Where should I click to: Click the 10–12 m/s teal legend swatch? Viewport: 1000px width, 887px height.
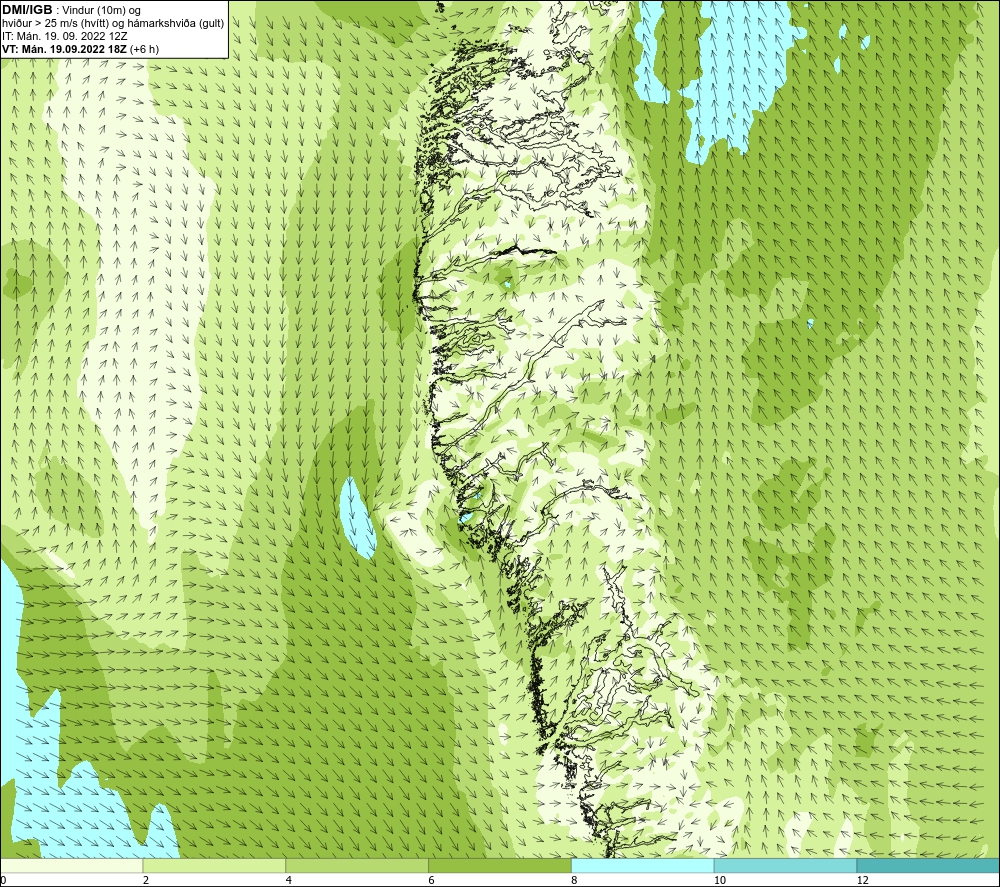[786, 865]
